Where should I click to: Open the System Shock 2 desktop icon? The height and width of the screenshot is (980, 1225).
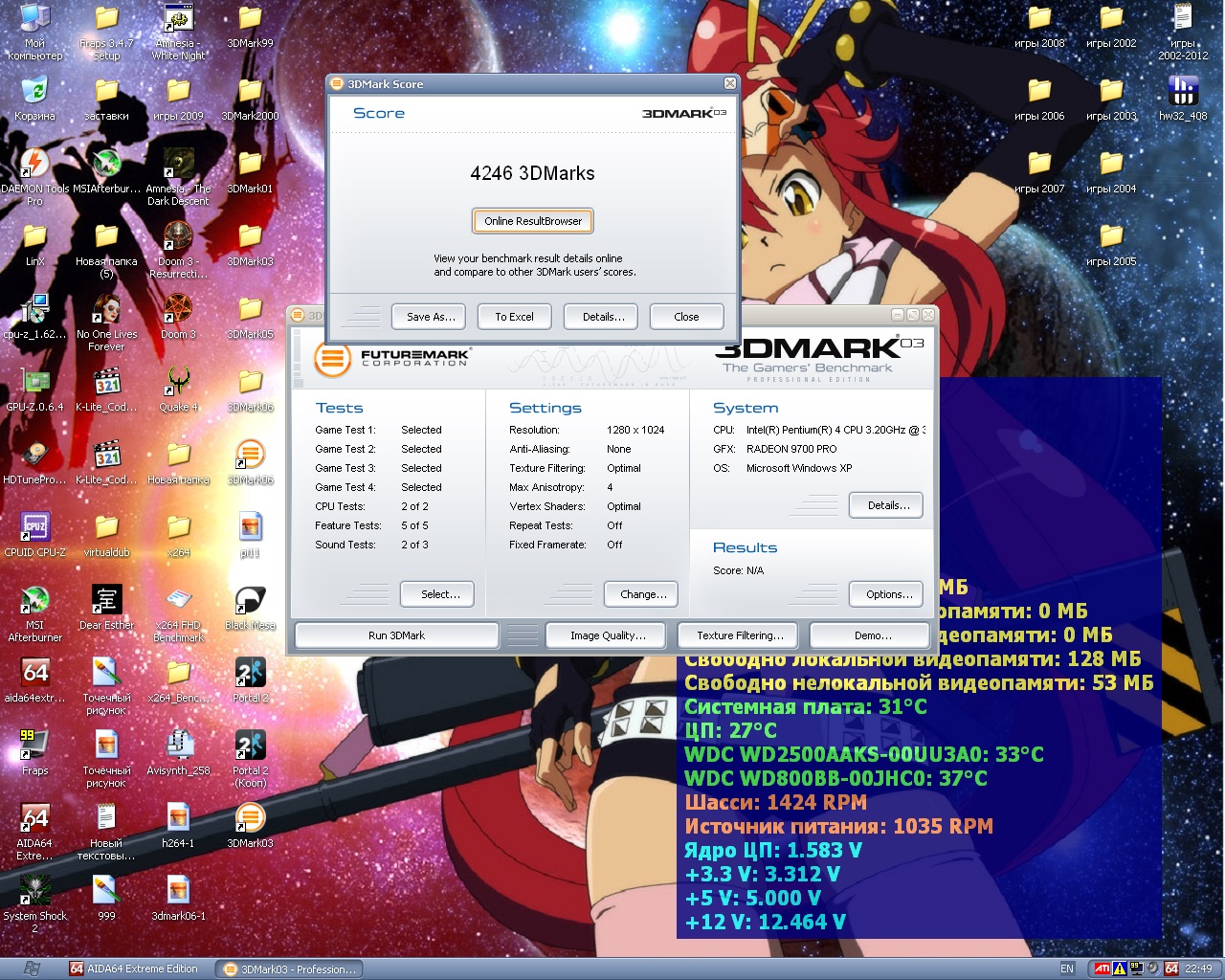tap(35, 904)
